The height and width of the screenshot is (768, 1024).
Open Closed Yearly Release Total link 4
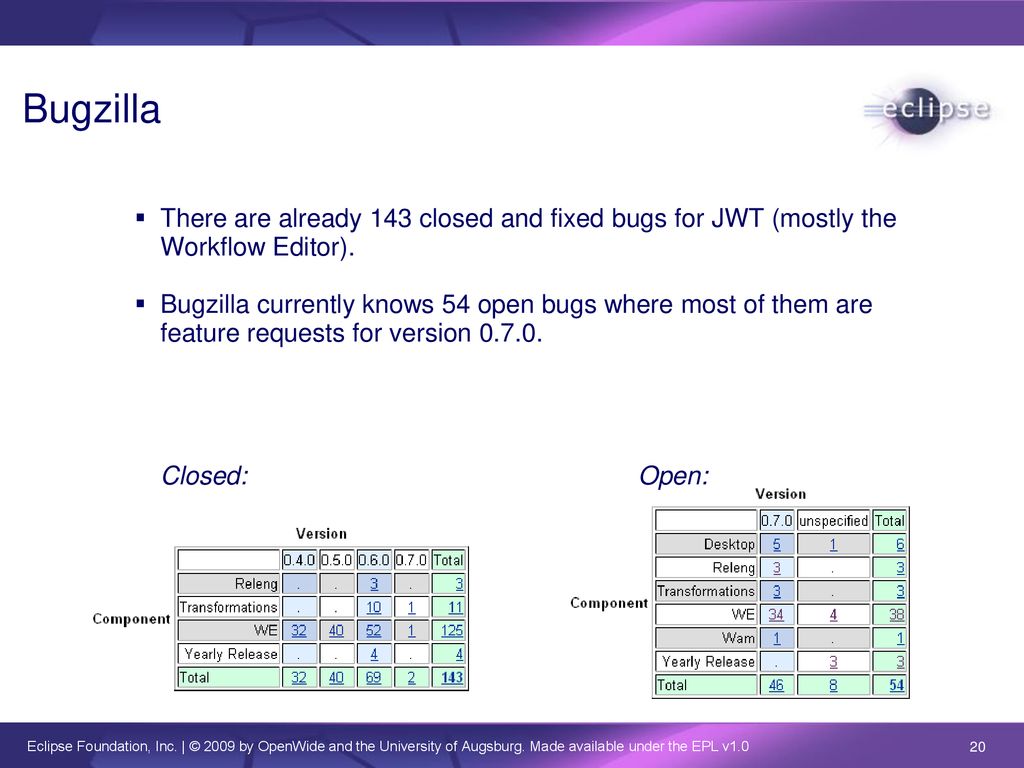coord(459,654)
